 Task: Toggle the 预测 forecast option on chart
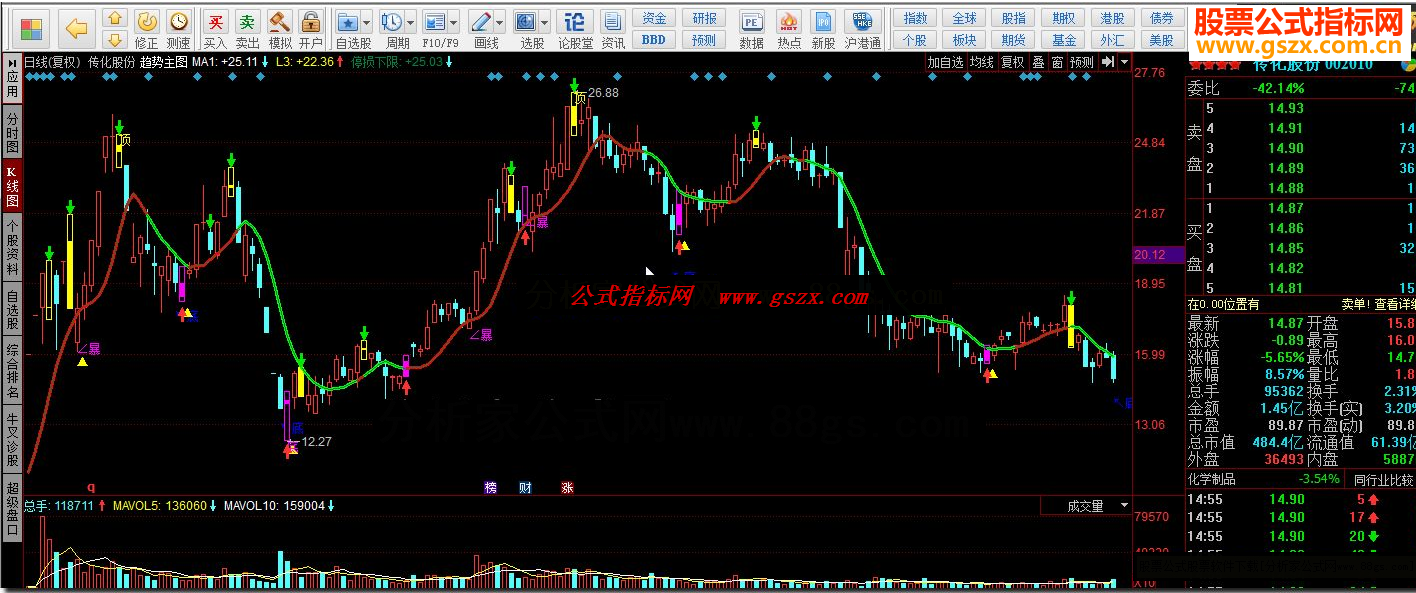click(1082, 62)
